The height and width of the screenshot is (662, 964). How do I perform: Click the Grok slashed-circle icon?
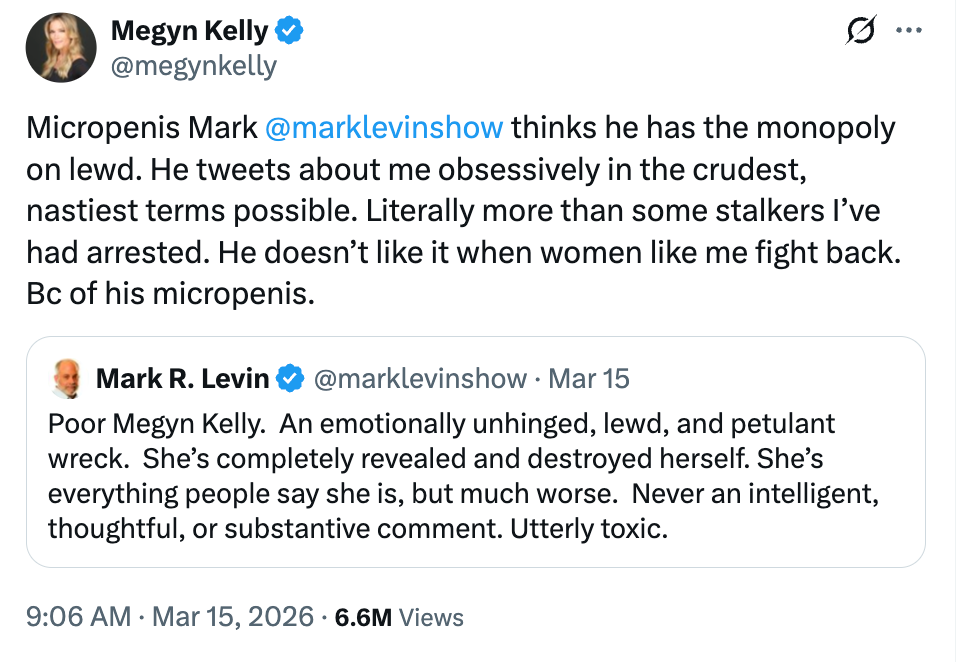[x=858, y=32]
